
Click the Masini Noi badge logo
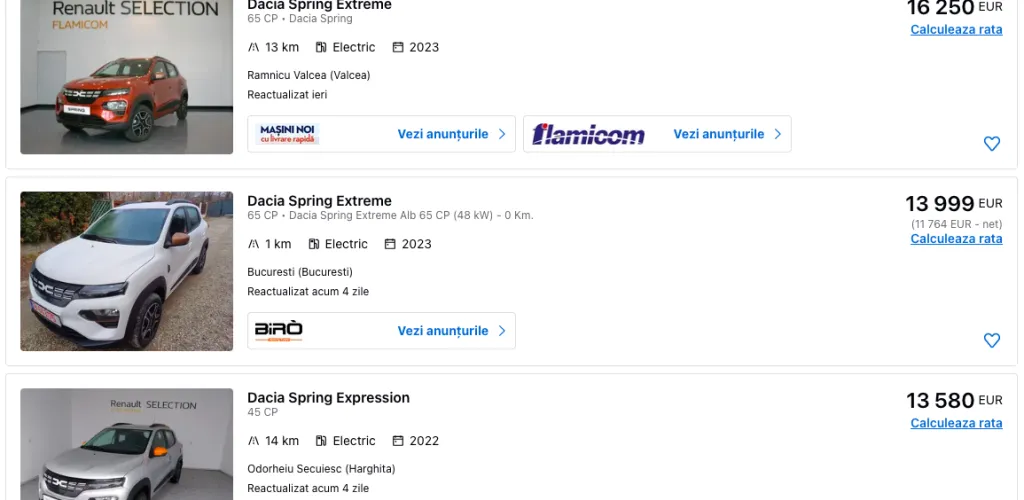(288, 134)
